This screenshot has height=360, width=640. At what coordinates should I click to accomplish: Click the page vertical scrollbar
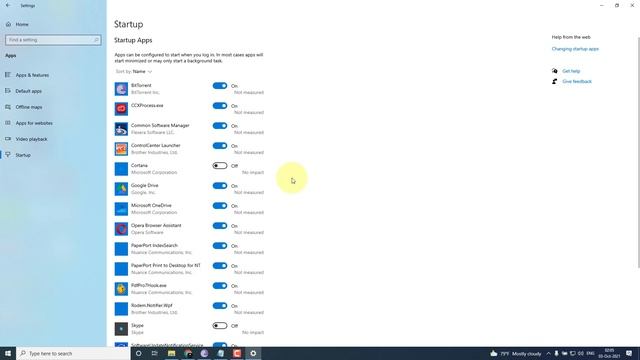pos(638,153)
